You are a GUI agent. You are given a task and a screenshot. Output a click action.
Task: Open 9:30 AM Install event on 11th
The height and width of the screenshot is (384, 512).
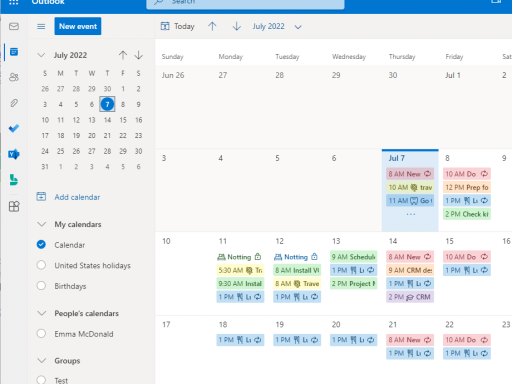point(240,284)
